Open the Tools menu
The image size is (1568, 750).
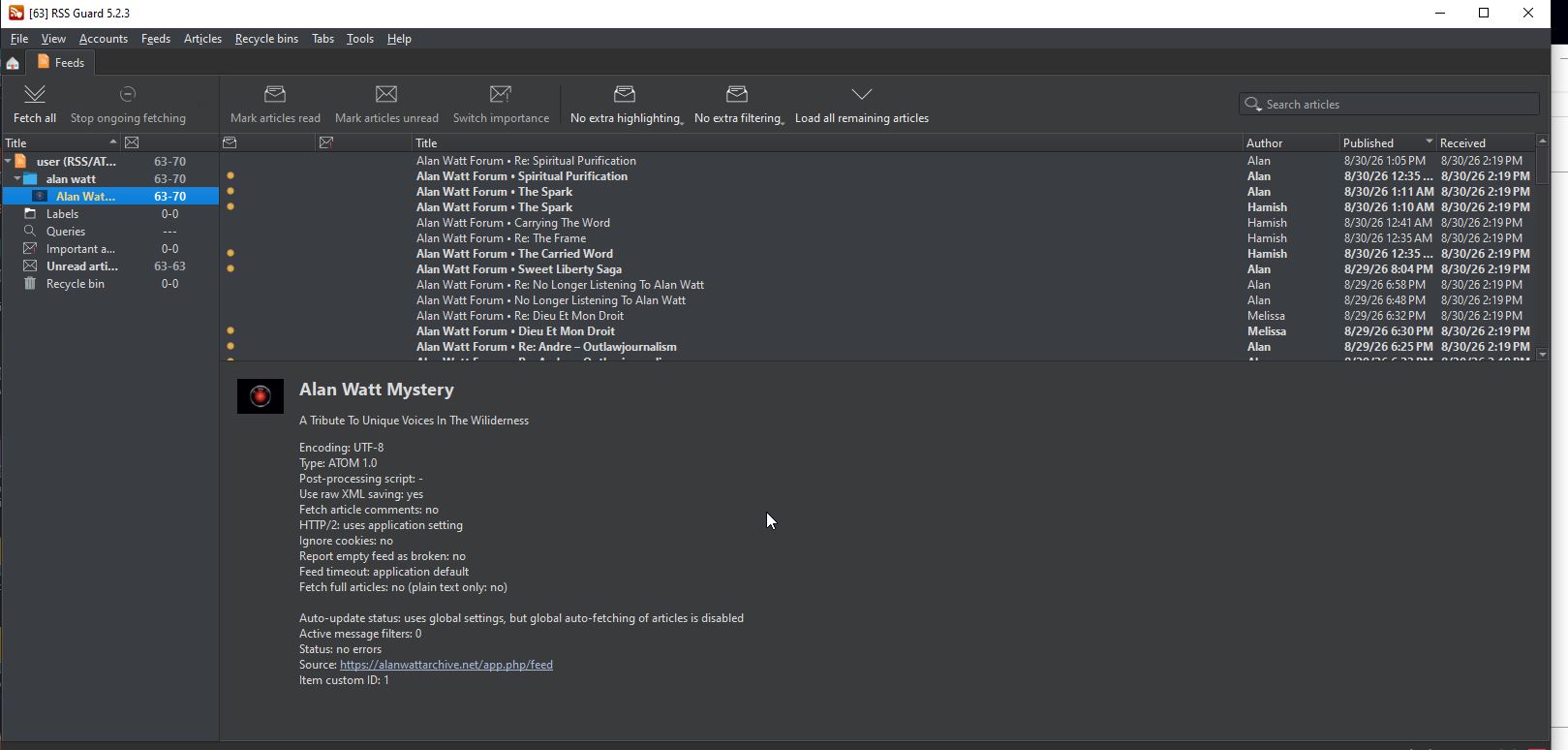tap(360, 39)
